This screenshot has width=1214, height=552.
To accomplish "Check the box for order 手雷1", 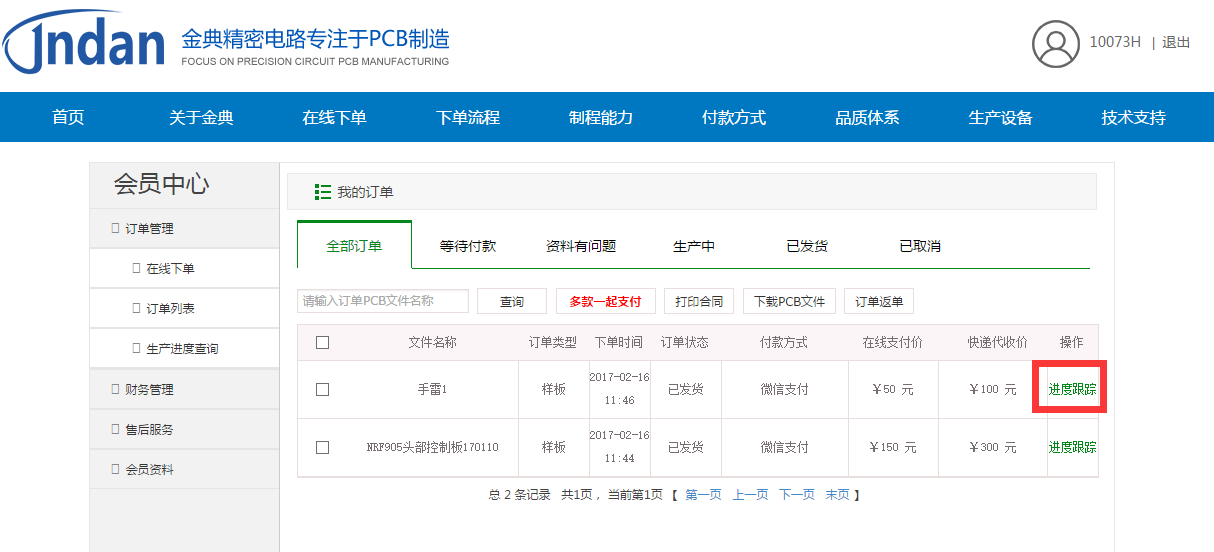I will point(322,389).
